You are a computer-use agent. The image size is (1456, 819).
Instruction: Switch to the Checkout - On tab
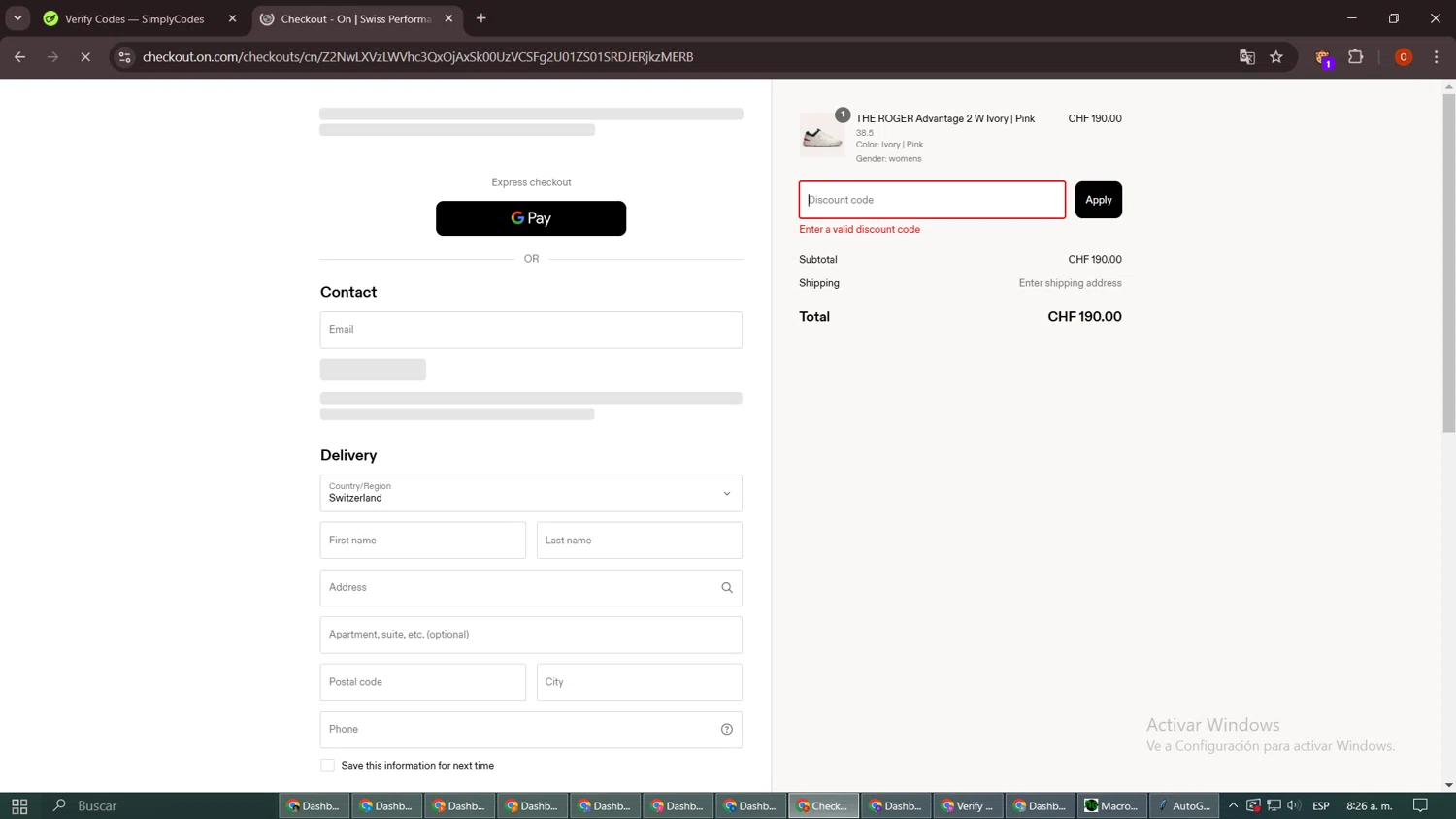(355, 18)
